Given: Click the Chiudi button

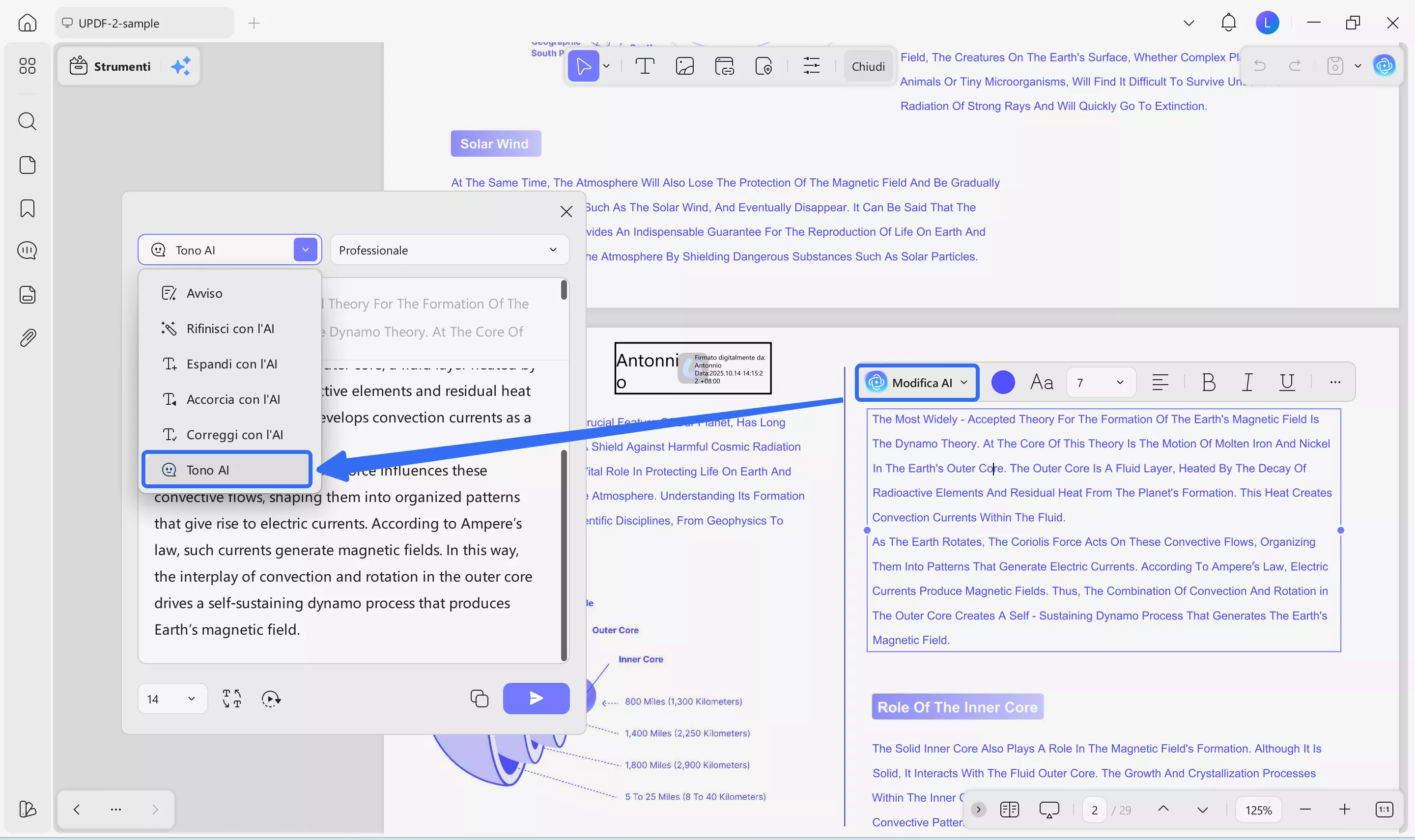Looking at the screenshot, I should coord(868,66).
